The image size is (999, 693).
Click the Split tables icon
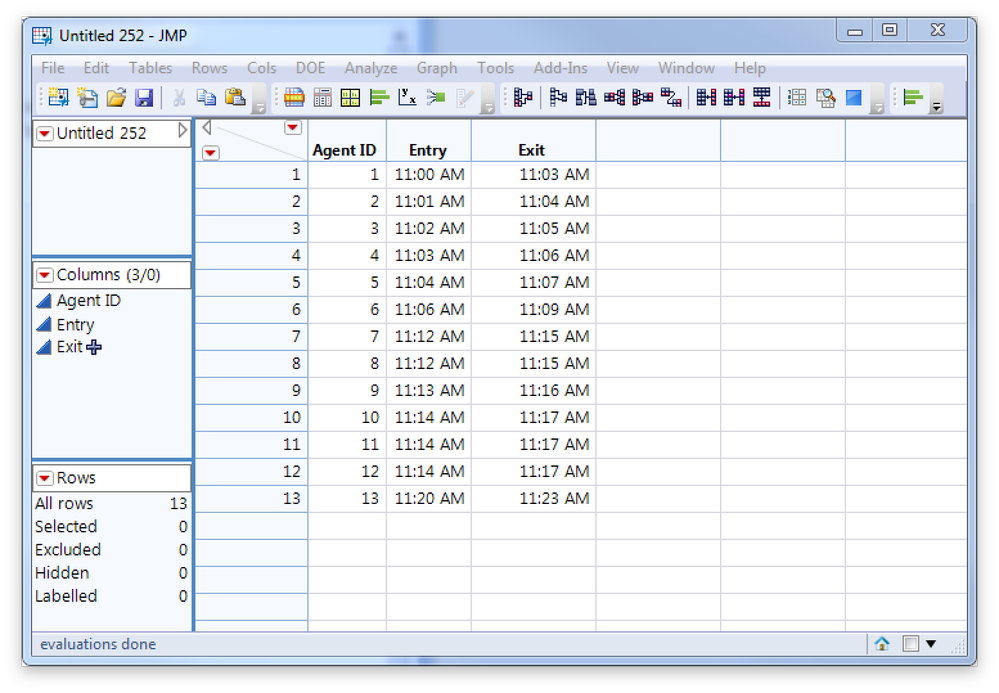click(642, 97)
